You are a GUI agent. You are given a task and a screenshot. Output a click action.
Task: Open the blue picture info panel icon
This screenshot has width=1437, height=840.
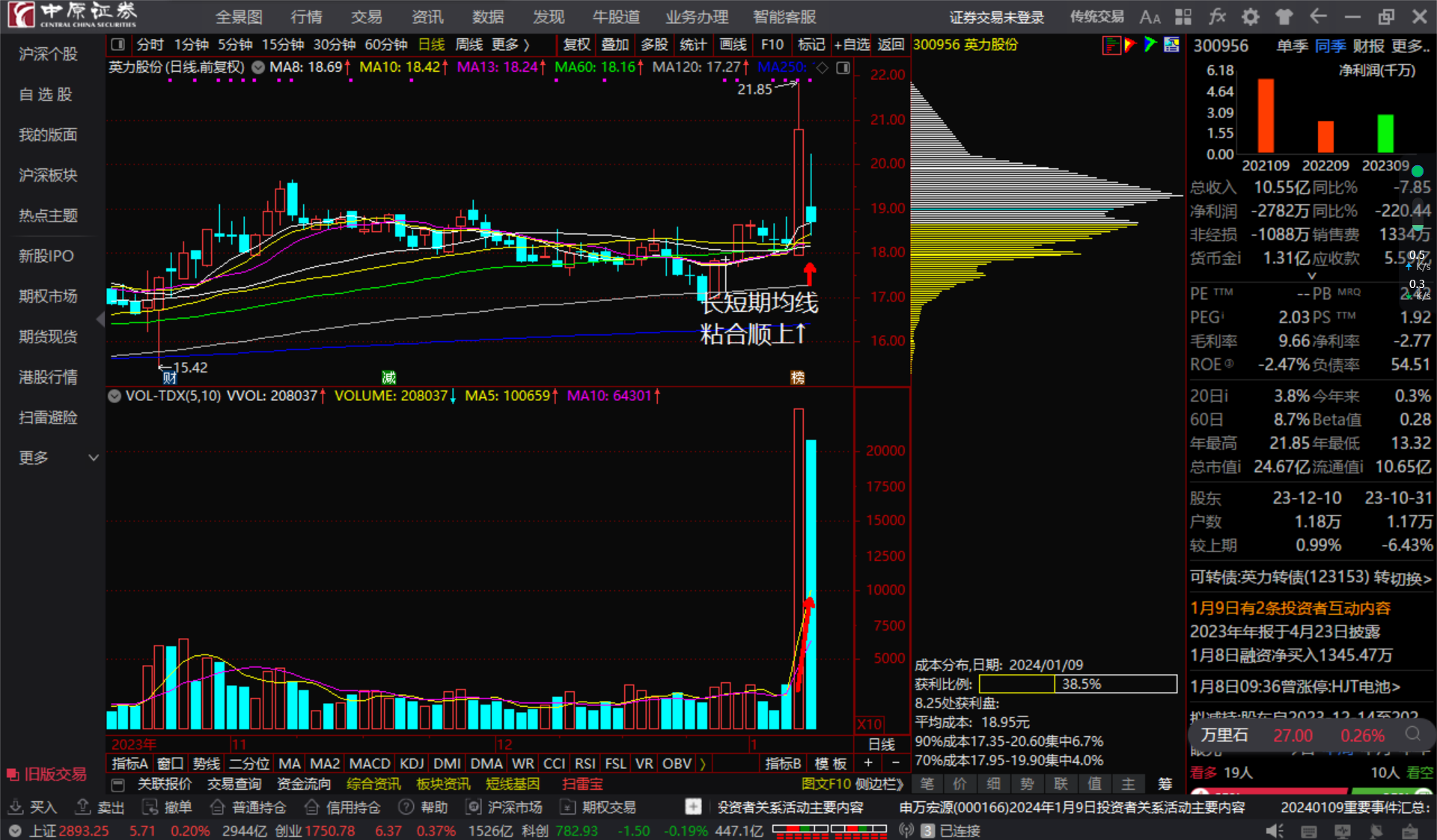coord(1171,45)
